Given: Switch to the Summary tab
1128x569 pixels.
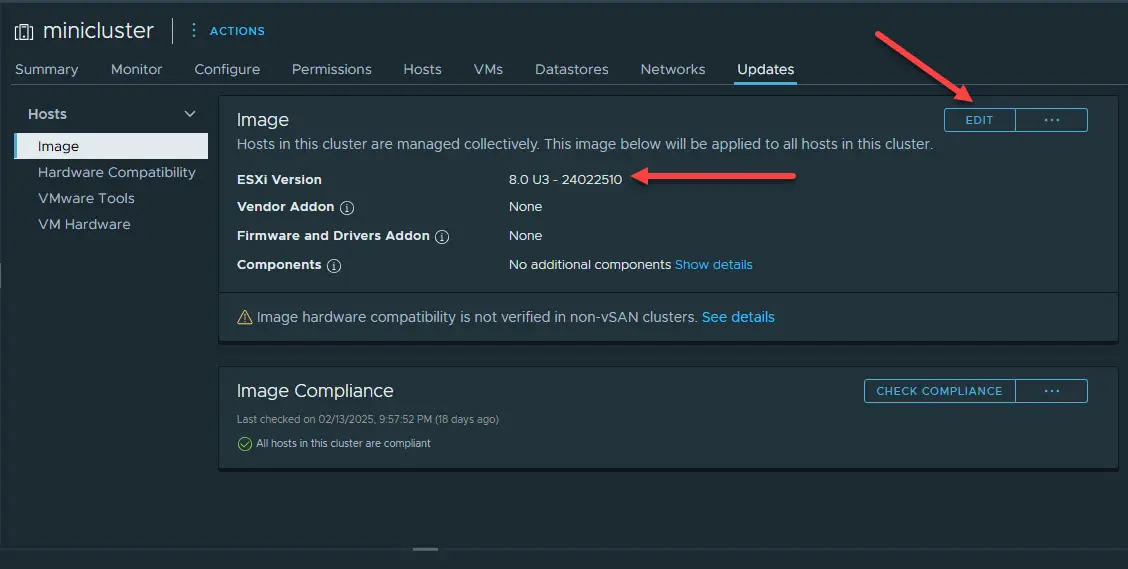Looking at the screenshot, I should pos(47,70).
